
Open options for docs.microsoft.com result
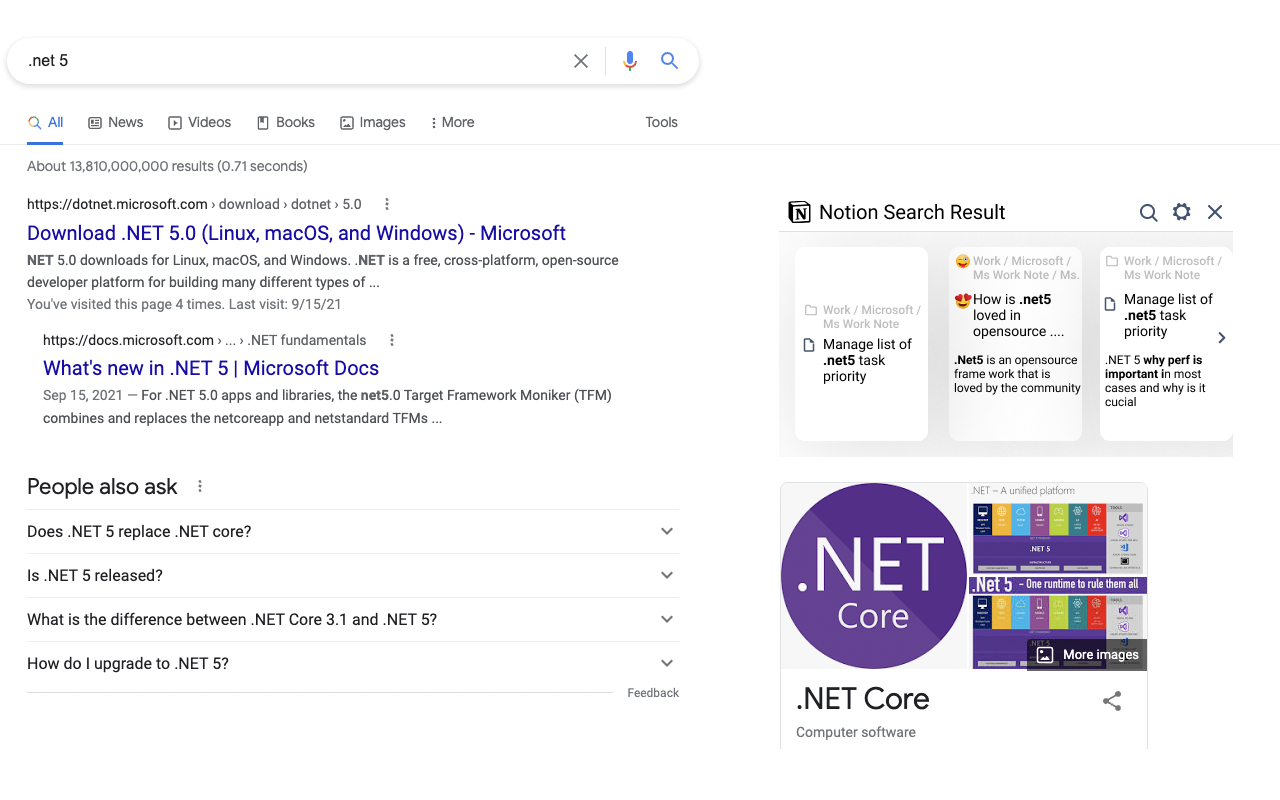point(392,340)
